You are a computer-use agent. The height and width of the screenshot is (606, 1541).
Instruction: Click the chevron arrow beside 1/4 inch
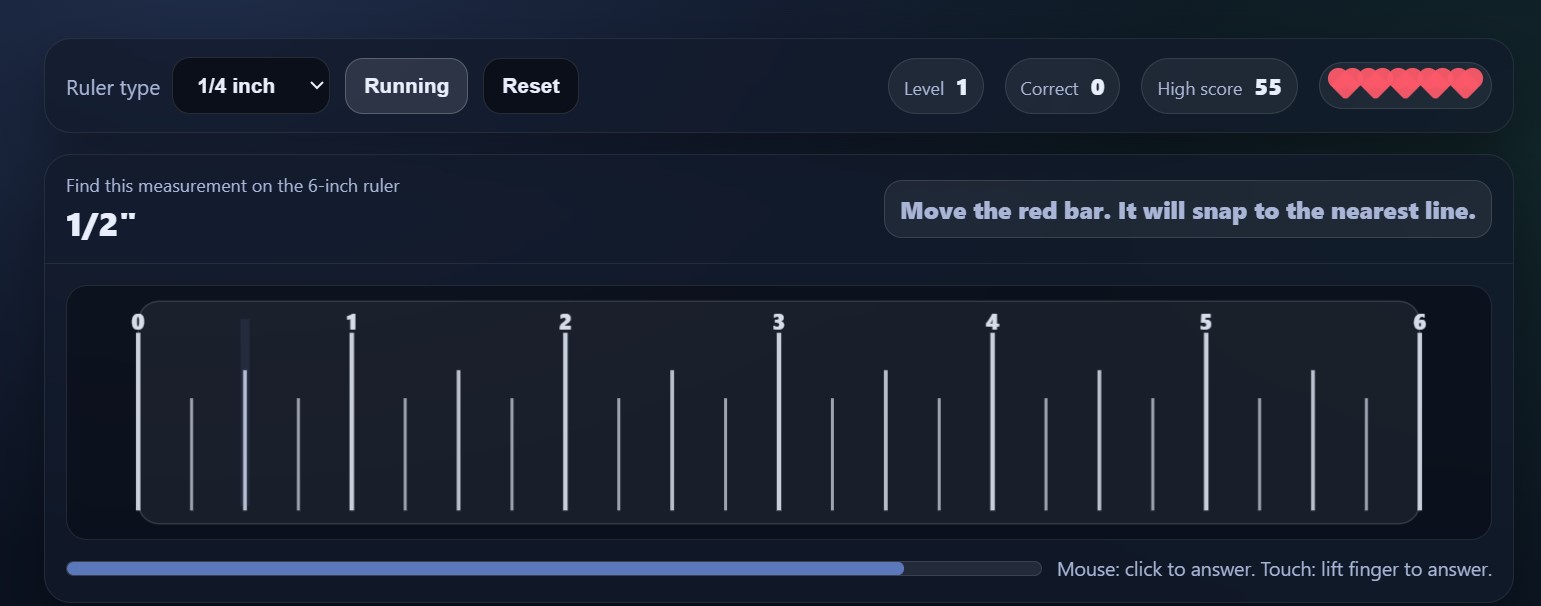tap(316, 86)
